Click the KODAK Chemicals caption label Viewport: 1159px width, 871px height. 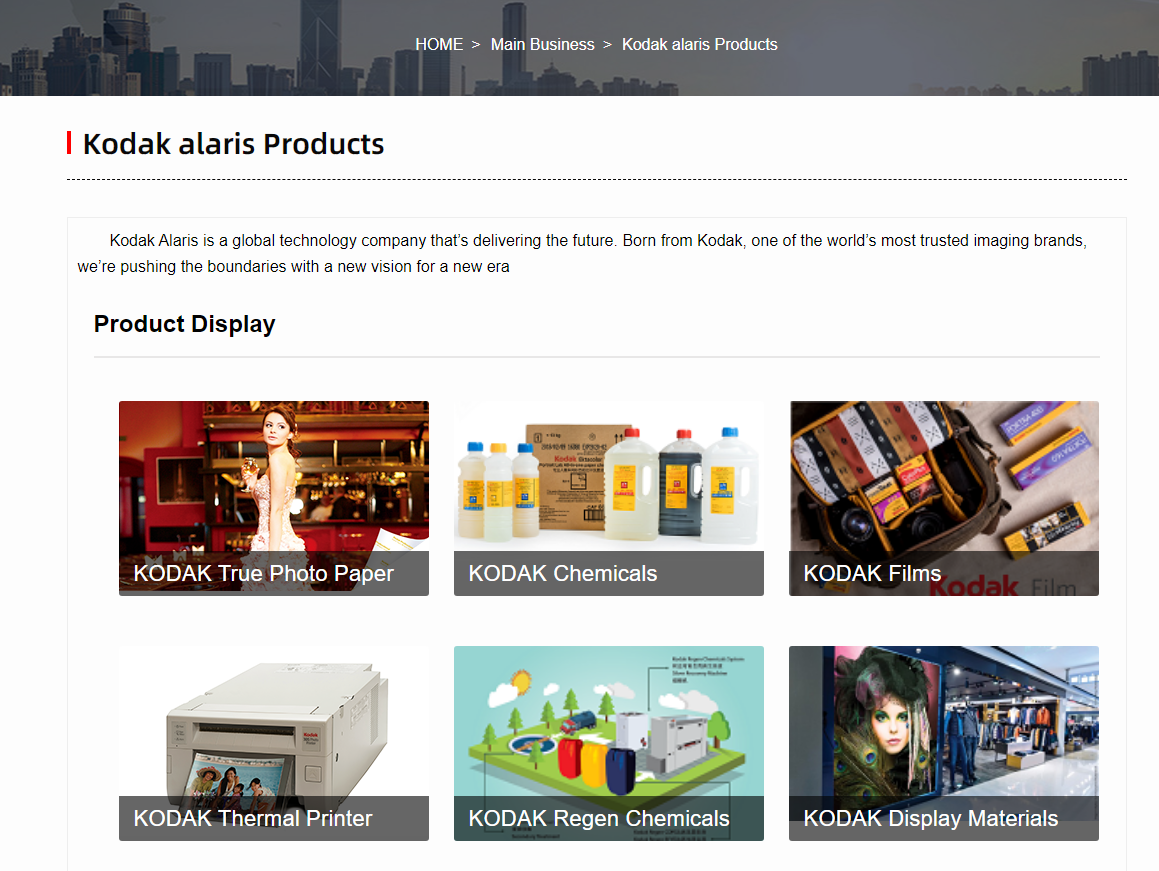562,574
